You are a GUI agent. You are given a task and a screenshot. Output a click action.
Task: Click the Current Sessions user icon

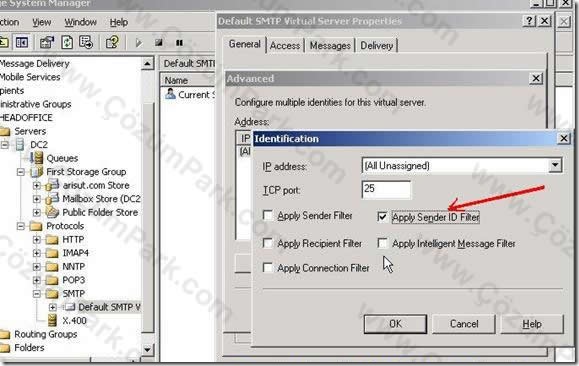click(x=170, y=94)
